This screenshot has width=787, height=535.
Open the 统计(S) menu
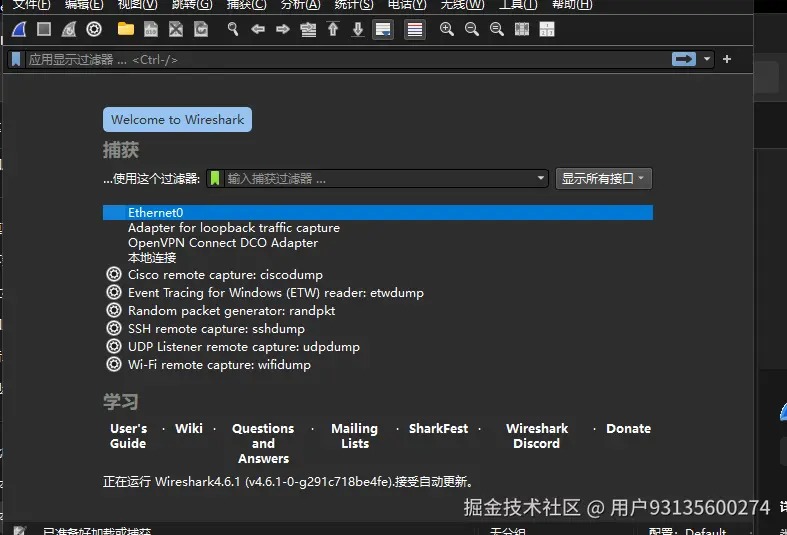pos(354,5)
